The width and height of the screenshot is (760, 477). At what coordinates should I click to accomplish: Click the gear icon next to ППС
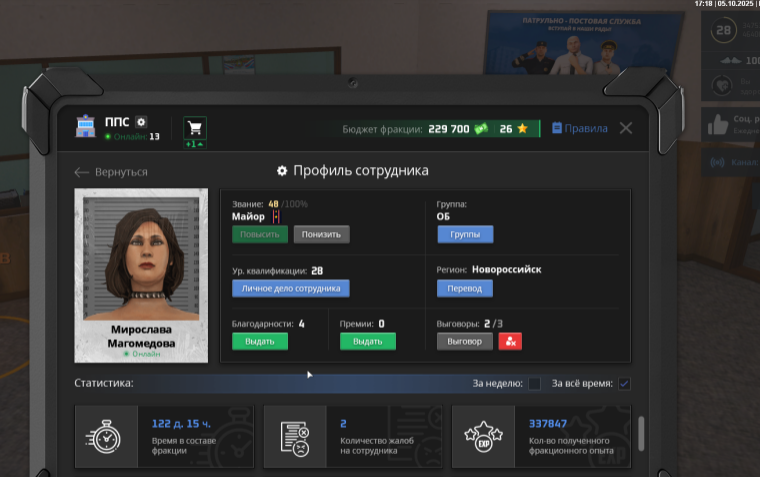click(141, 121)
